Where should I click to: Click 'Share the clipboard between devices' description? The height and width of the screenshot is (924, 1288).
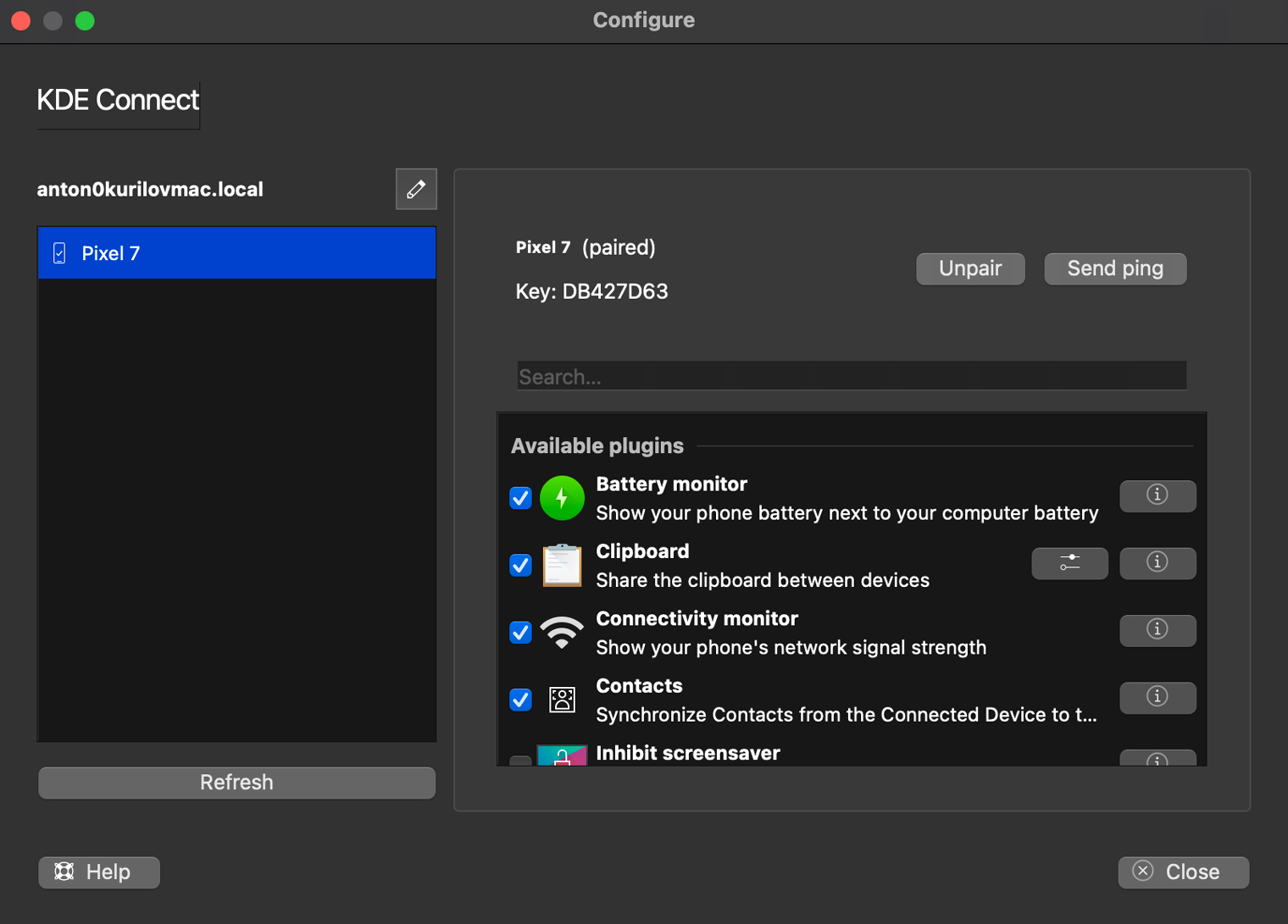763,580
